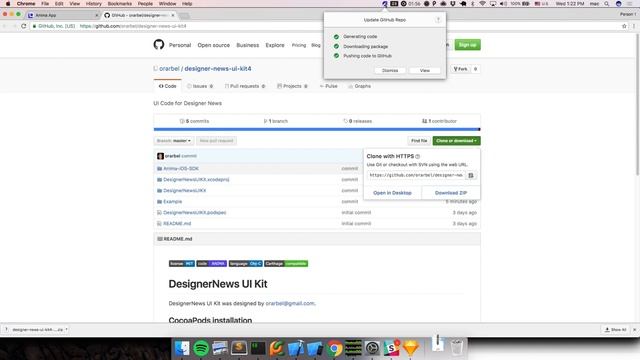
Task: Reload the GitHub page
Action: 24,26
